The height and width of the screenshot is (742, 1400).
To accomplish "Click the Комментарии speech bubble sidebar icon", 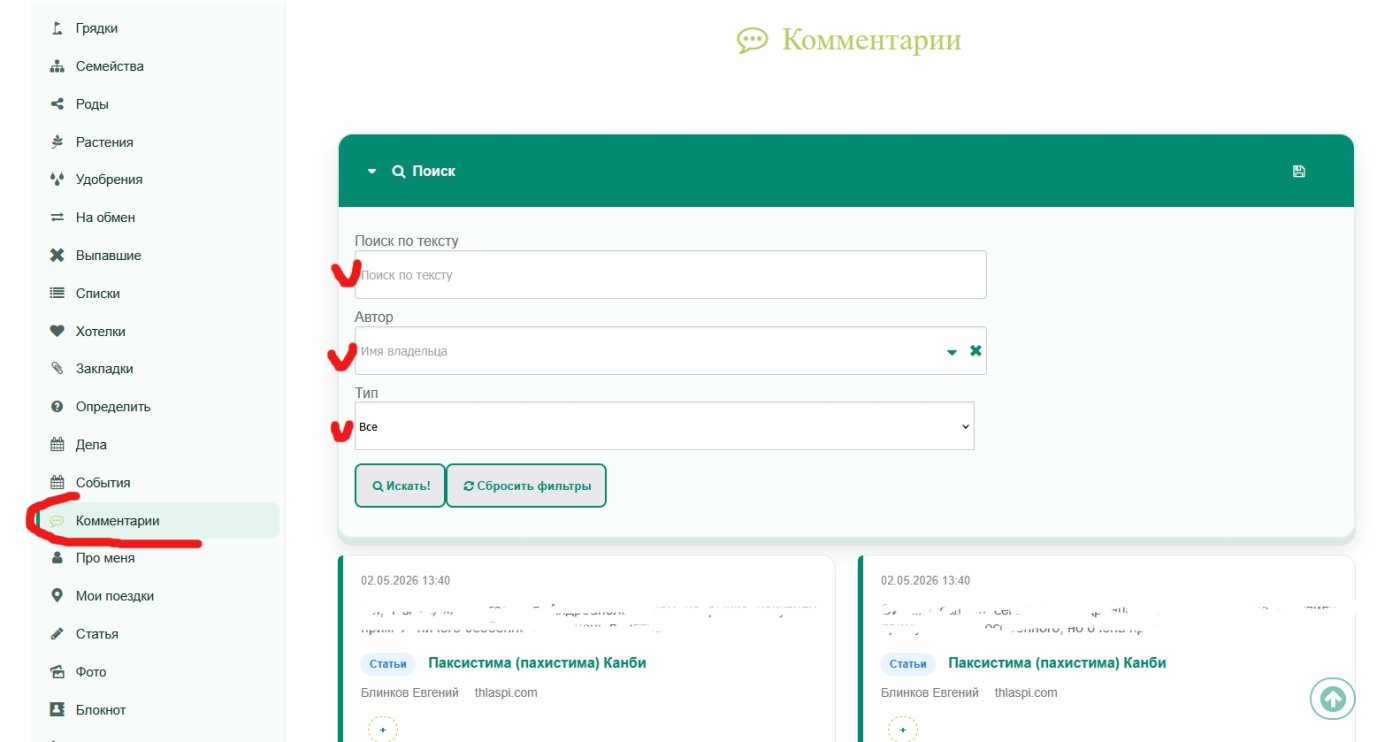I will (x=57, y=521).
